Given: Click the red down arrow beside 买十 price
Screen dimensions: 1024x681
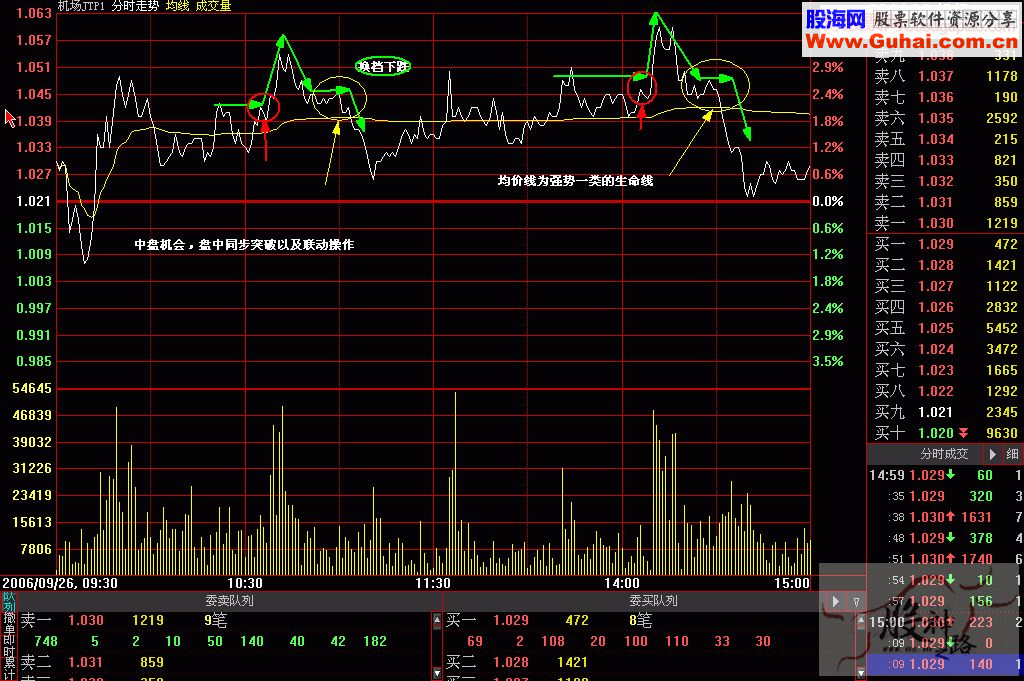Looking at the screenshot, I should (962, 433).
